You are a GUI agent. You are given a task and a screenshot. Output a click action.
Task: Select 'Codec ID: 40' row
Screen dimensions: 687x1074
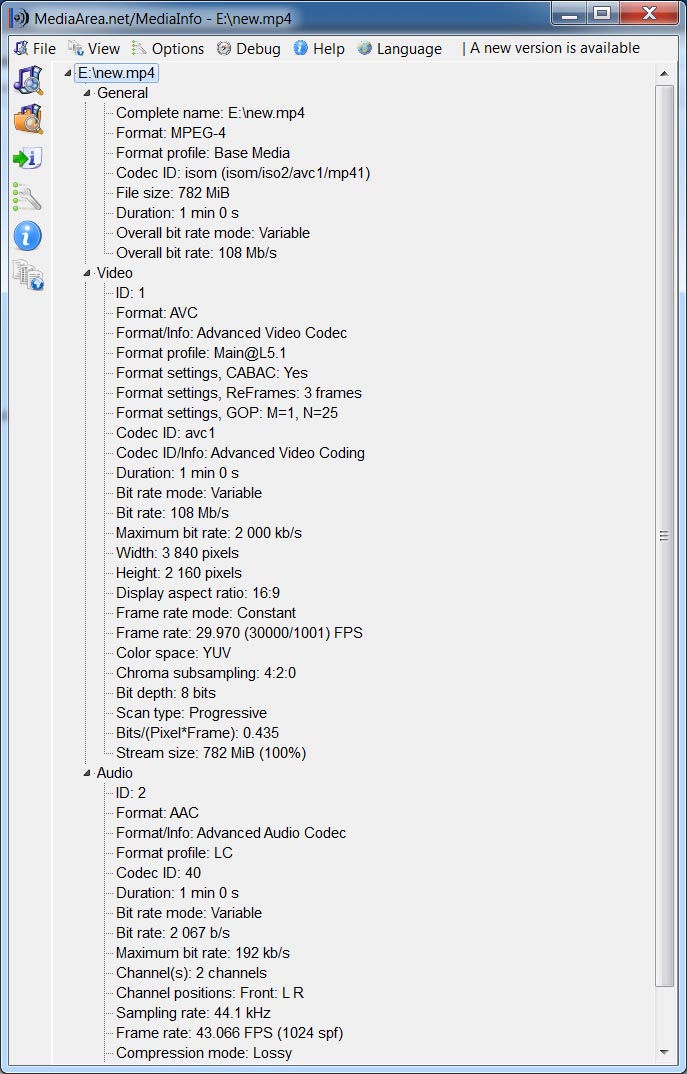coord(158,873)
